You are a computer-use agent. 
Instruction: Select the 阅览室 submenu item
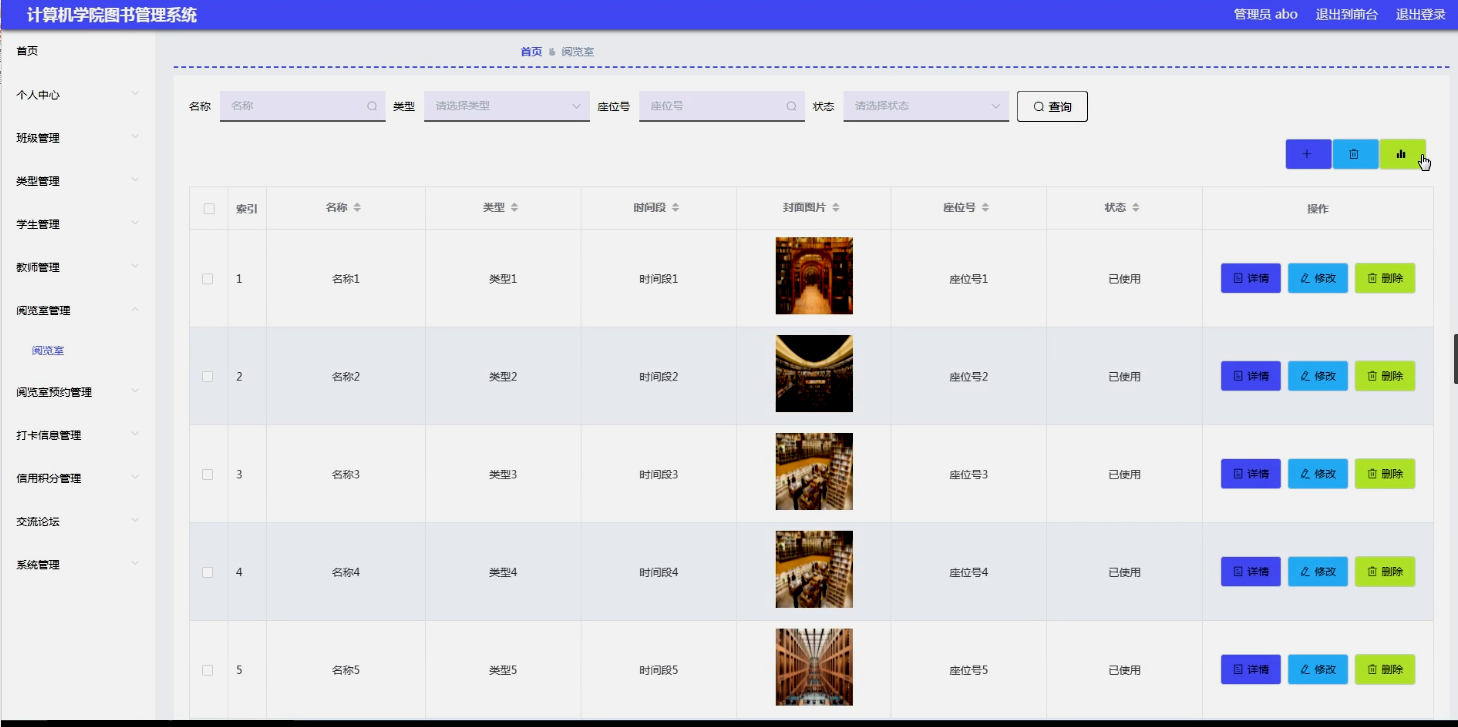[47, 352]
